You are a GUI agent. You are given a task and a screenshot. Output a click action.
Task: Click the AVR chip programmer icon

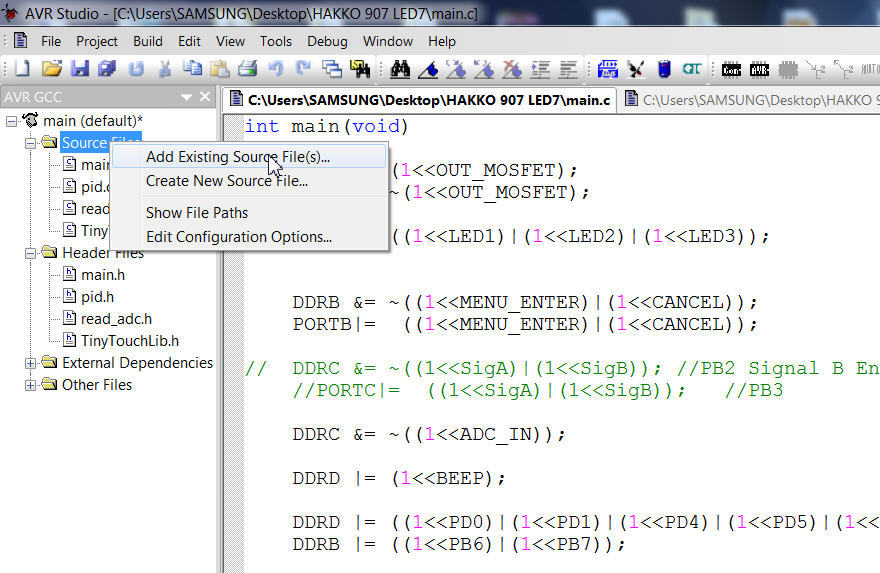coord(759,70)
